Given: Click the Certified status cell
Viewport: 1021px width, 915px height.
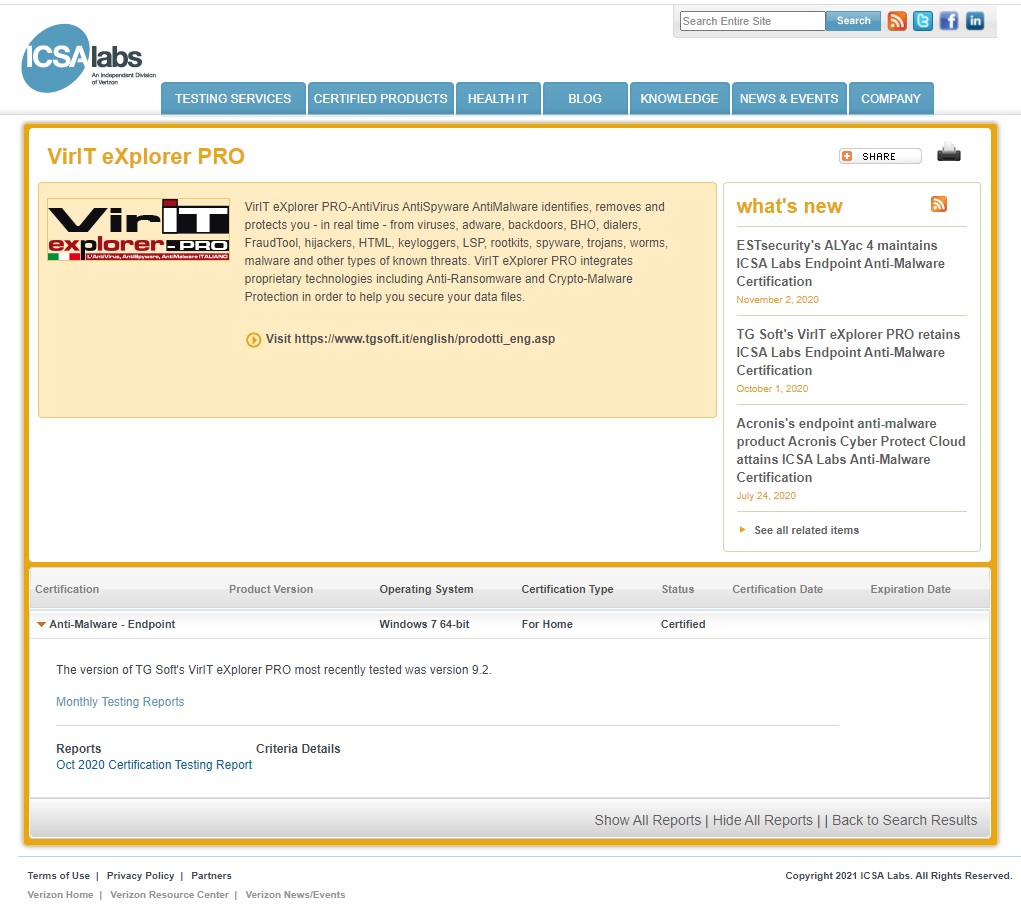Looking at the screenshot, I should click(682, 624).
